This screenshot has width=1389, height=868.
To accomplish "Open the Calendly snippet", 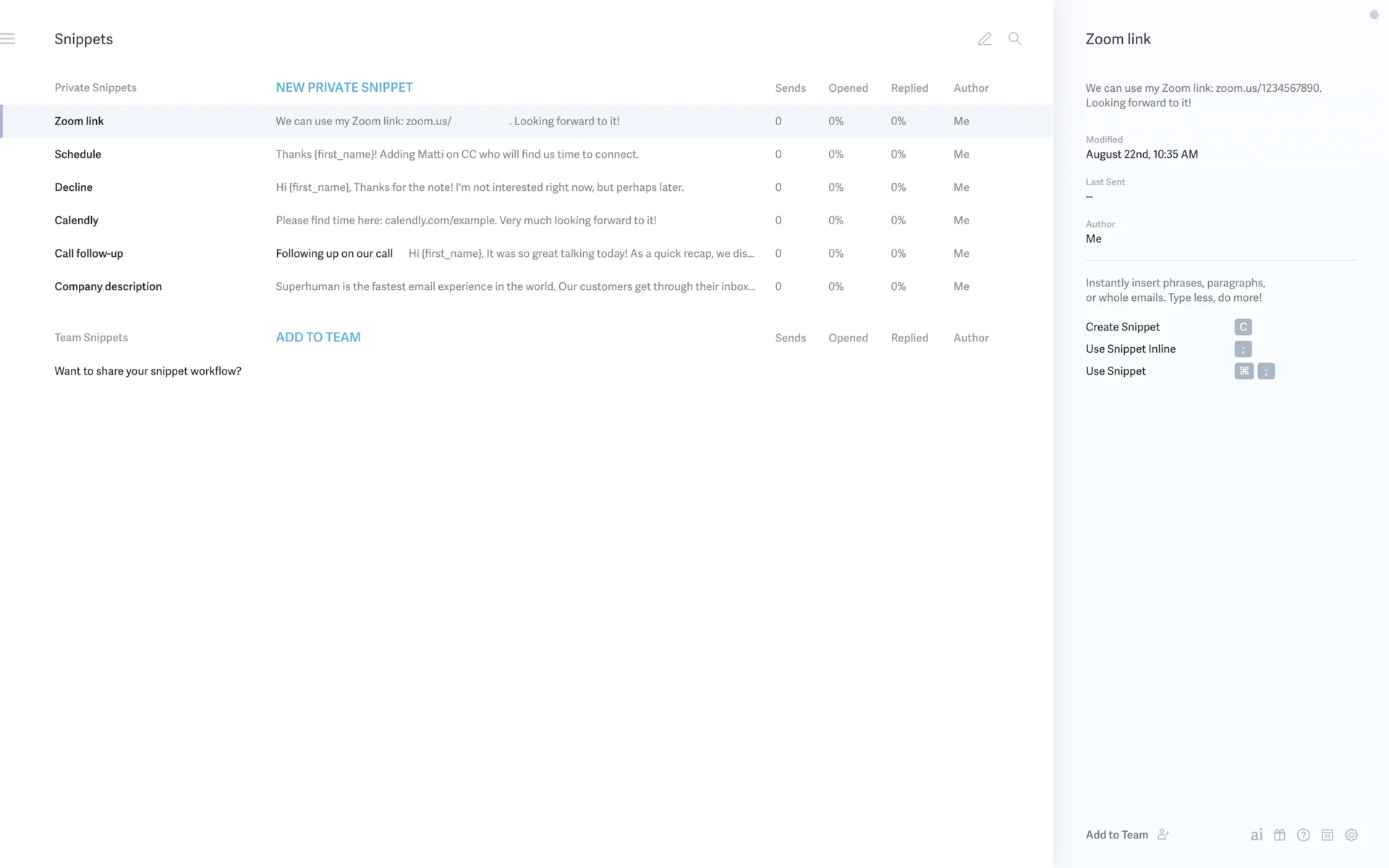I will (77, 221).
